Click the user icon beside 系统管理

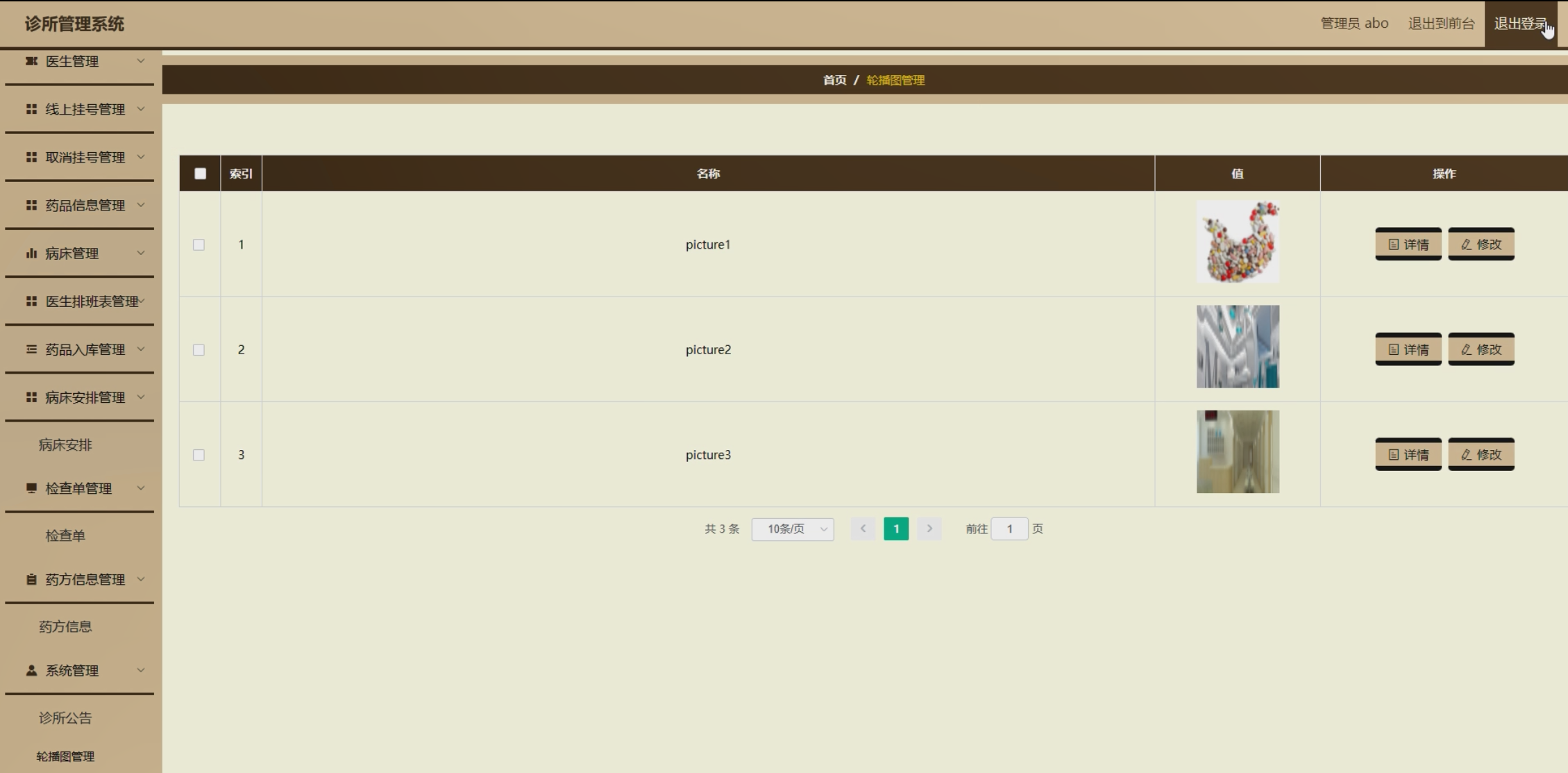pyautogui.click(x=31, y=670)
